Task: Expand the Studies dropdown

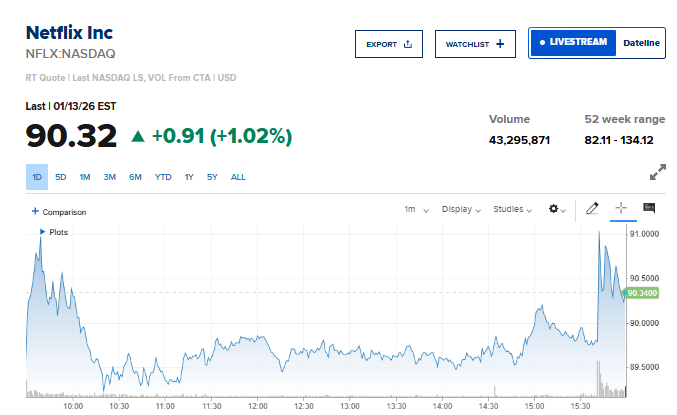Action: tap(513, 210)
